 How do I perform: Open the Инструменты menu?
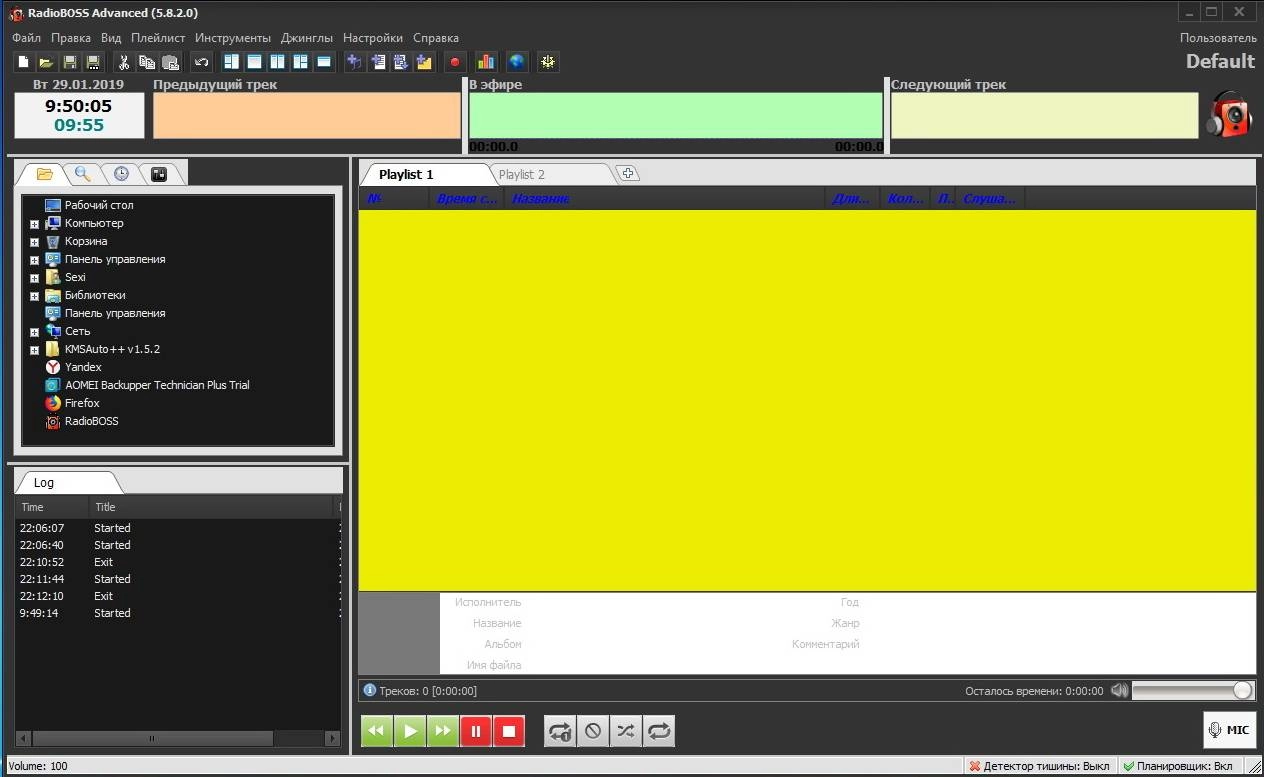(x=233, y=38)
